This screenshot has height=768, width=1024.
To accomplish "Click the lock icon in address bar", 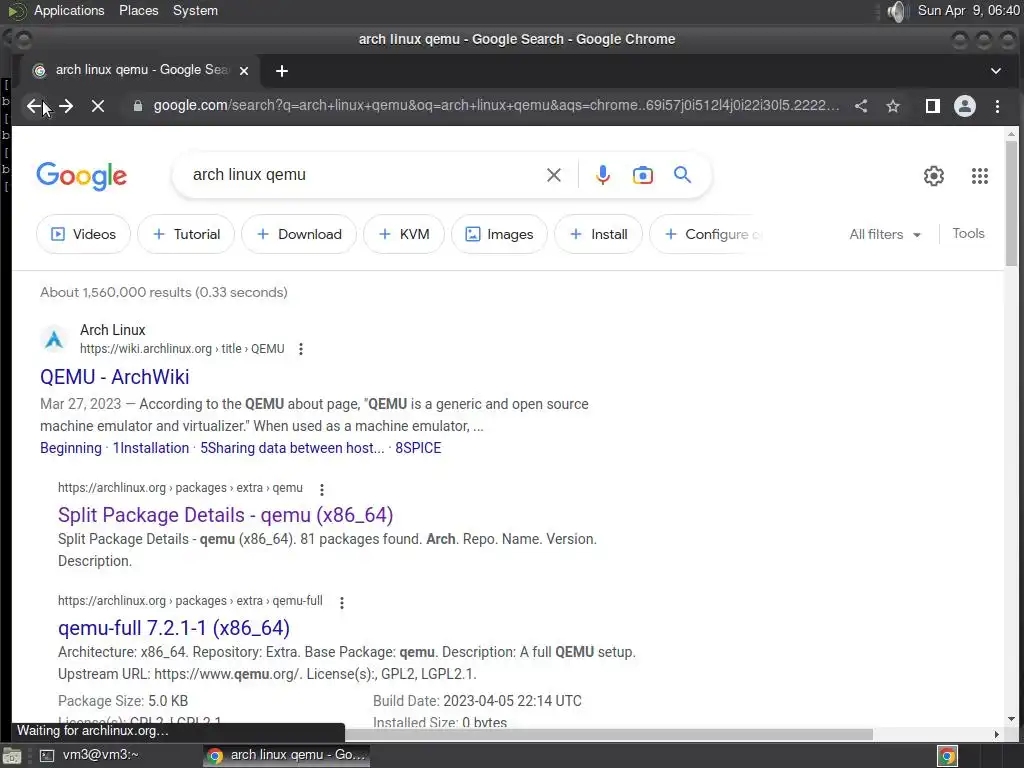I will (138, 106).
